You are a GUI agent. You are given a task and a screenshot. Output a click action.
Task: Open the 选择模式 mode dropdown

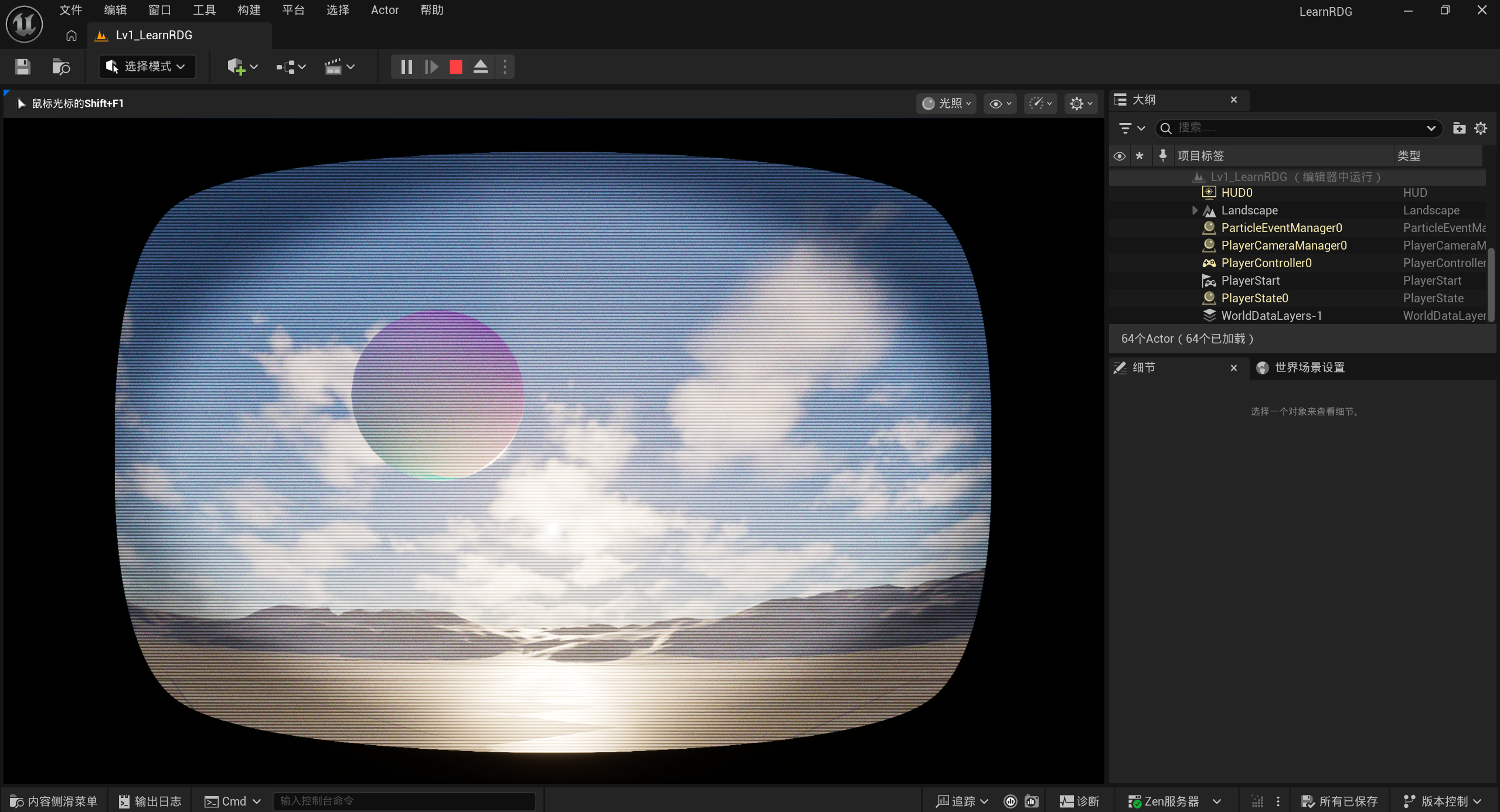147,67
